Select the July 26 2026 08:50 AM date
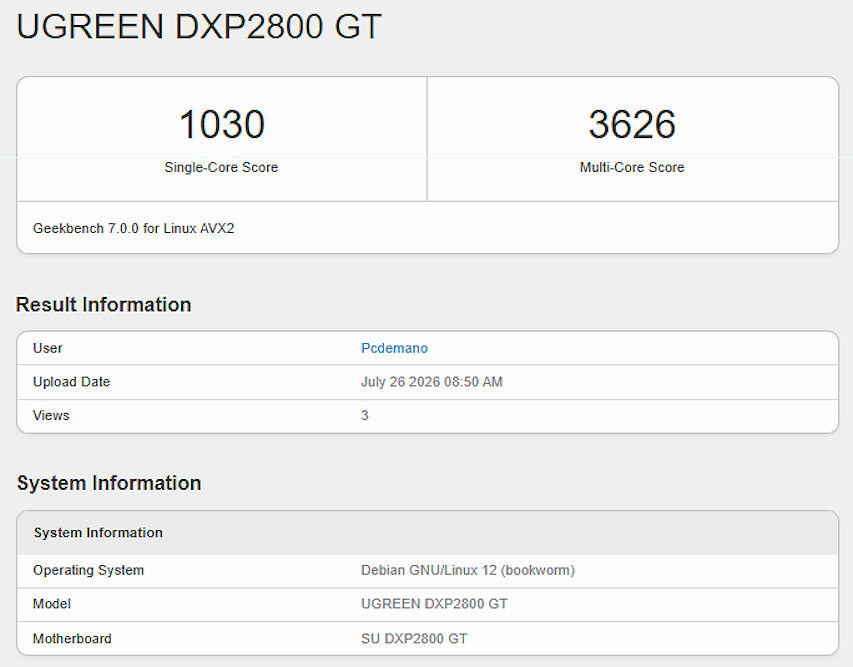Viewport: 853px width, 667px height. pyautogui.click(x=432, y=382)
